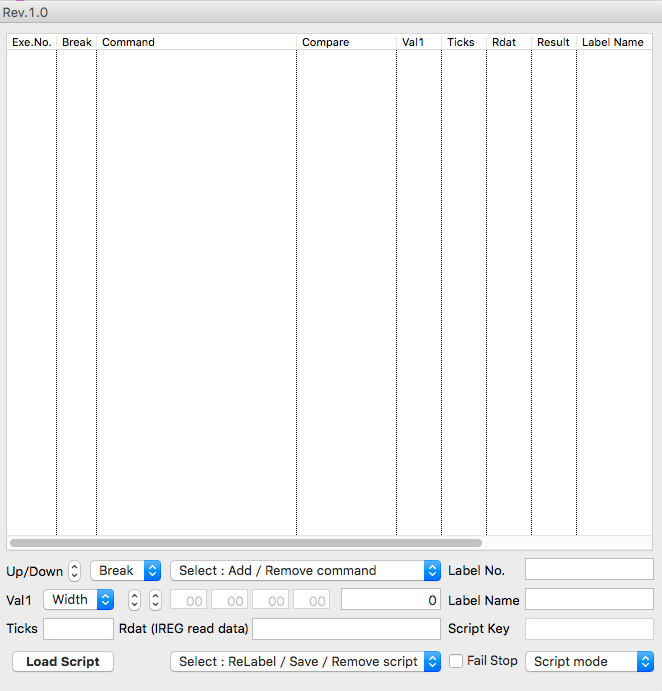This screenshot has height=691, width=662.
Task: Click the horizontal scrollbar of the command table
Action: pos(246,543)
